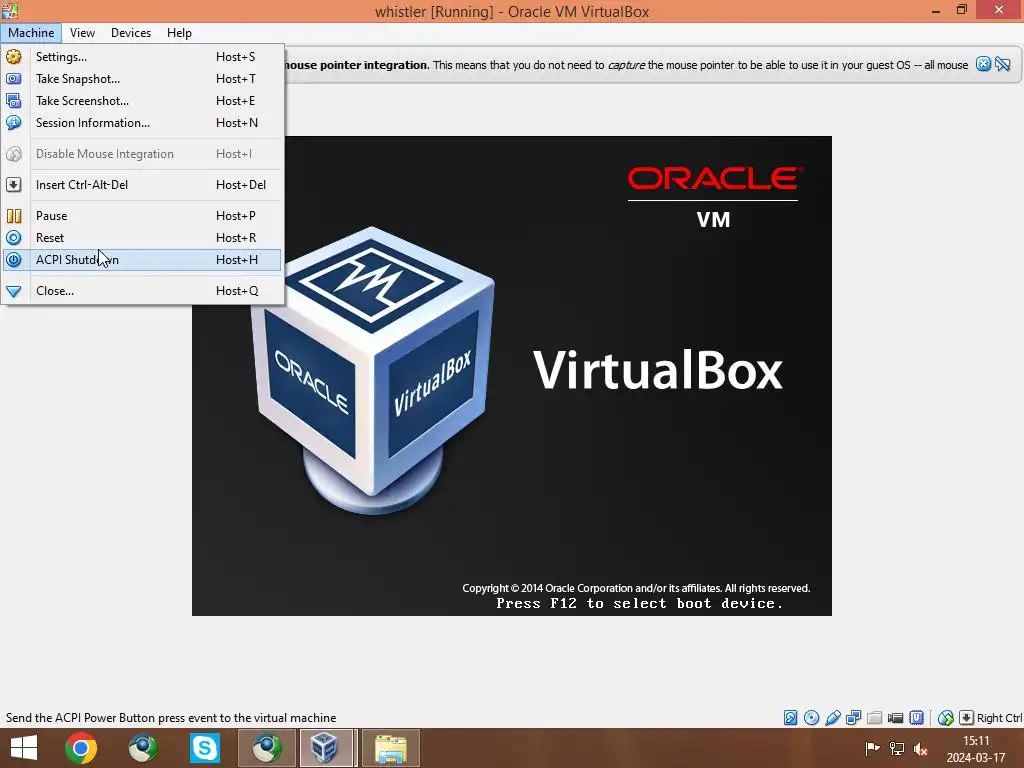1024x768 pixels.
Task: Click the shared folders status icon
Action: [x=874, y=718]
